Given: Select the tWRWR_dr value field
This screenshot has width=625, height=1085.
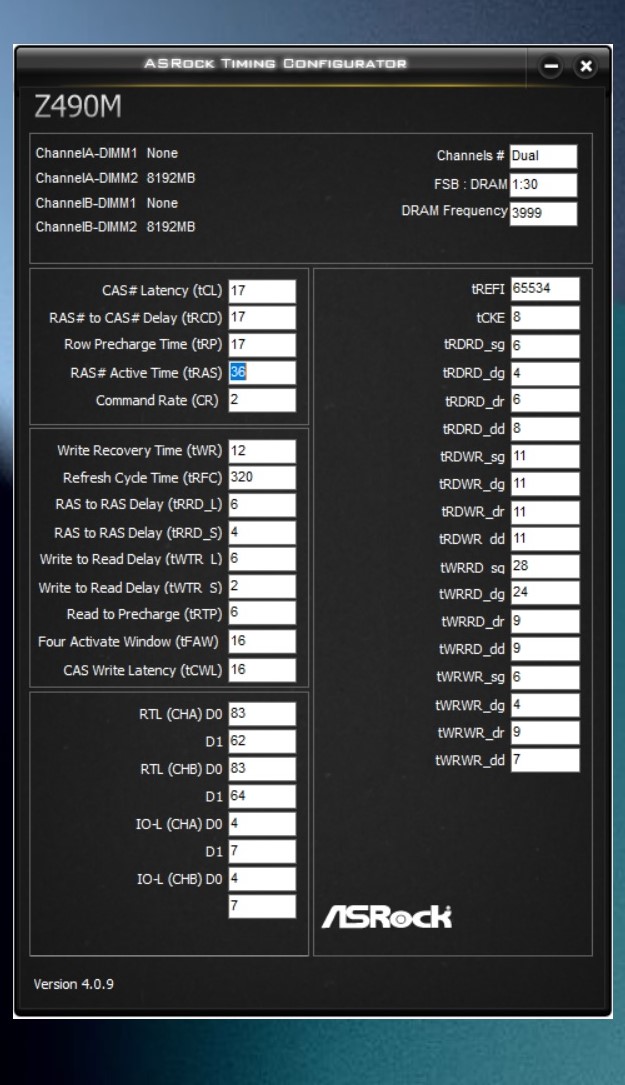Looking at the screenshot, I should tap(545, 733).
